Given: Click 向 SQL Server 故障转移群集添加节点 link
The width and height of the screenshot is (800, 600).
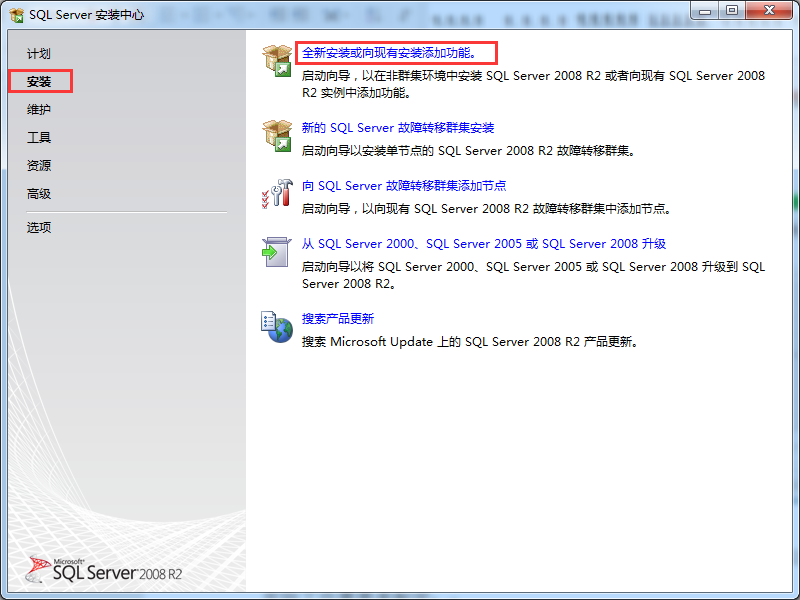Looking at the screenshot, I should tap(404, 186).
